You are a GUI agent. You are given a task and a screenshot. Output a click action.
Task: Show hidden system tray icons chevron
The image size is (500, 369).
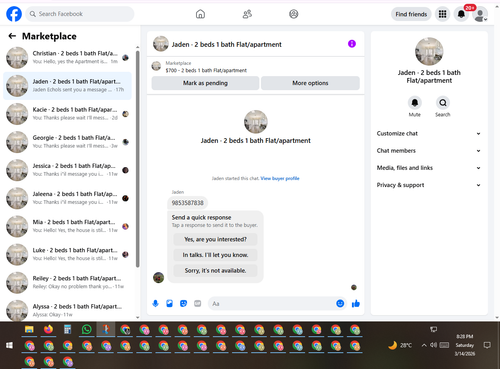(x=424, y=345)
